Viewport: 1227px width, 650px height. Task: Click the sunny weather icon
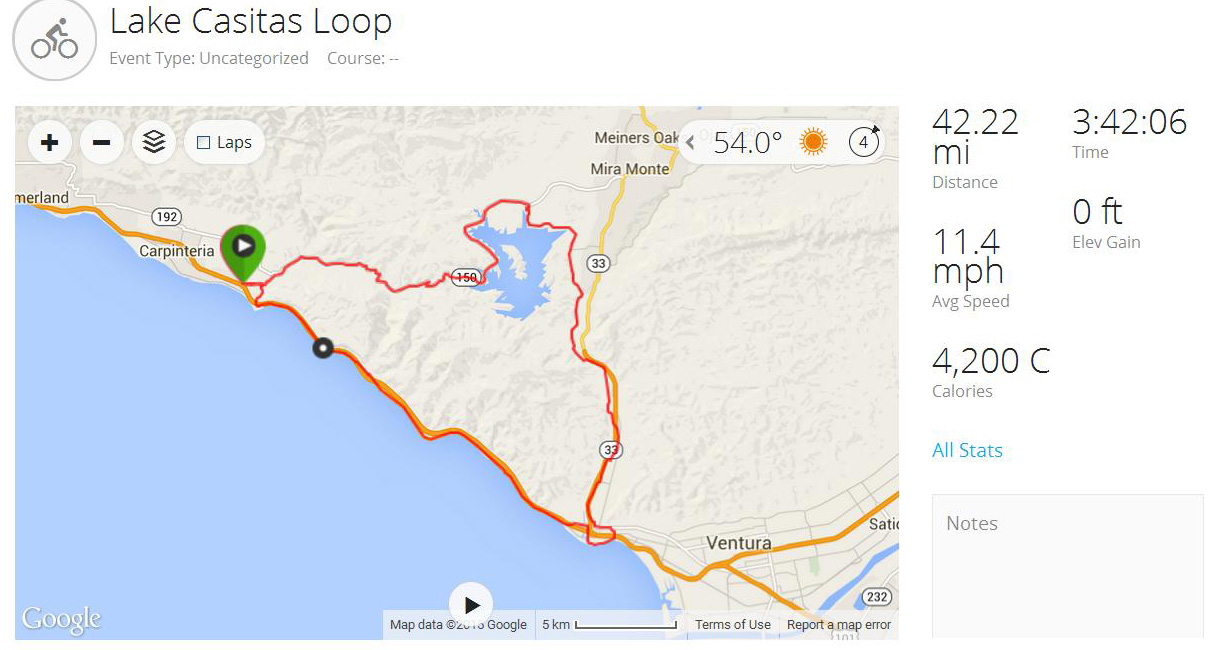[x=813, y=143]
